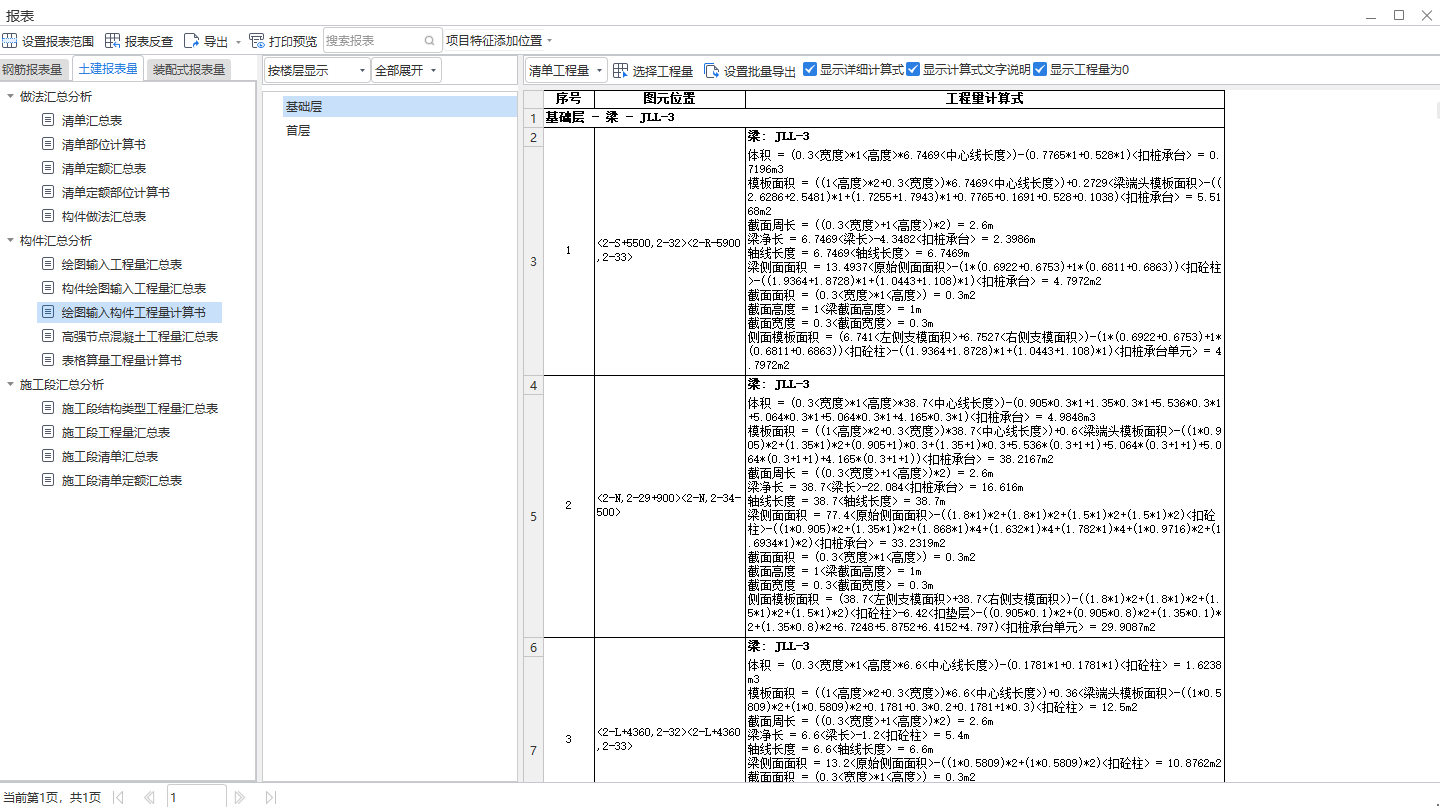The width and height of the screenshot is (1440, 807).
Task: Collapse the 施工段汇总分析 tree group
Action: pyautogui.click(x=10, y=384)
